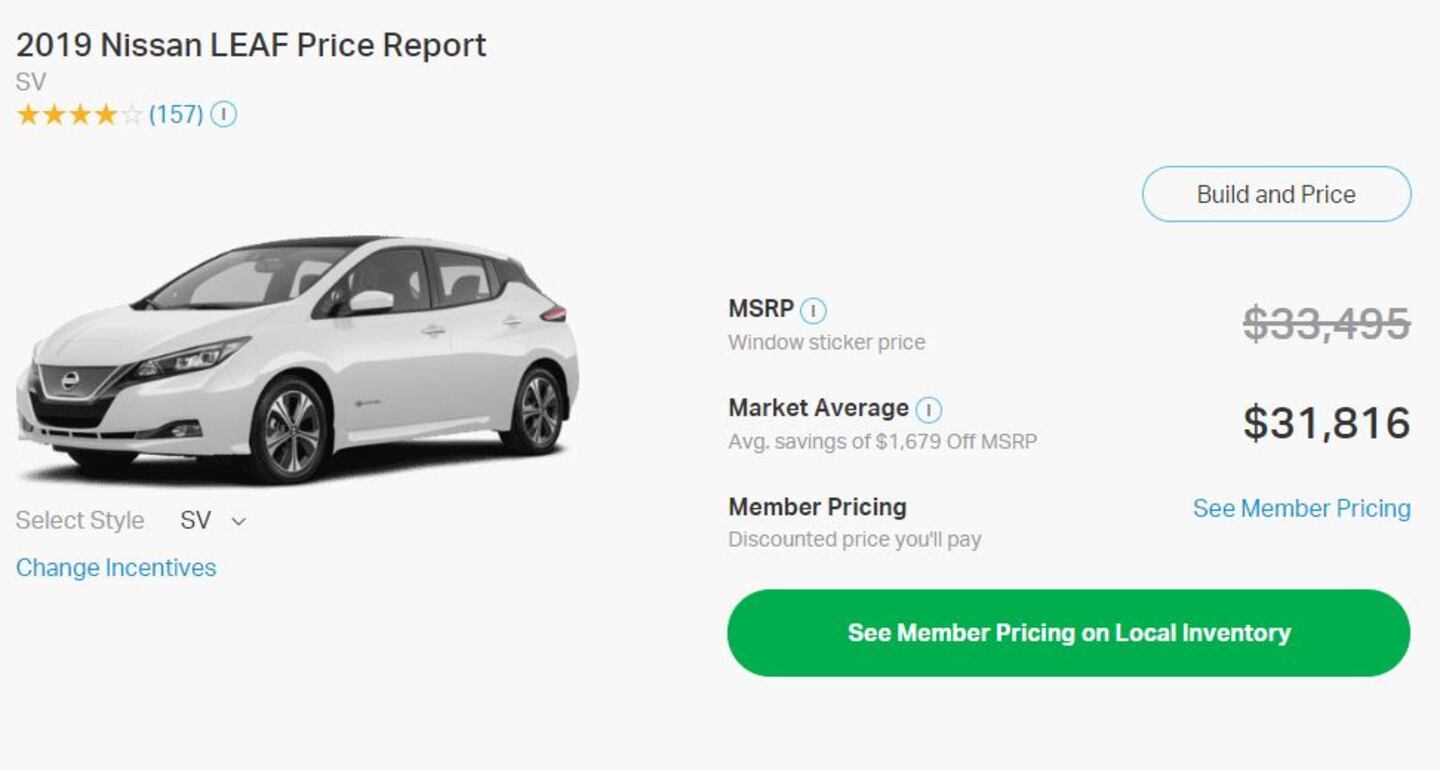
Task: Click the Select Style label
Action: (80, 521)
